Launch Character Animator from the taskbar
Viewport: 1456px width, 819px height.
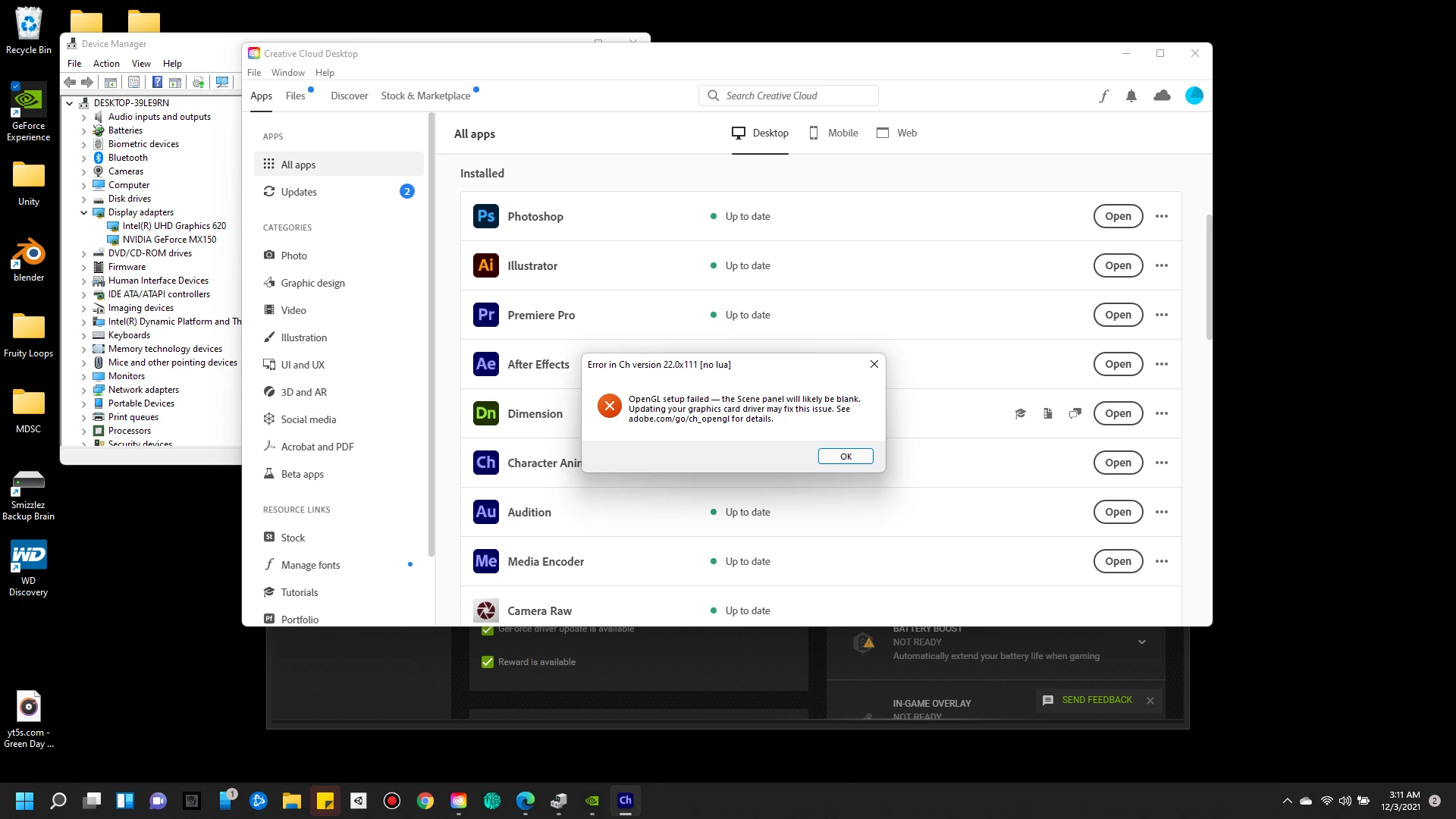pyautogui.click(x=625, y=800)
